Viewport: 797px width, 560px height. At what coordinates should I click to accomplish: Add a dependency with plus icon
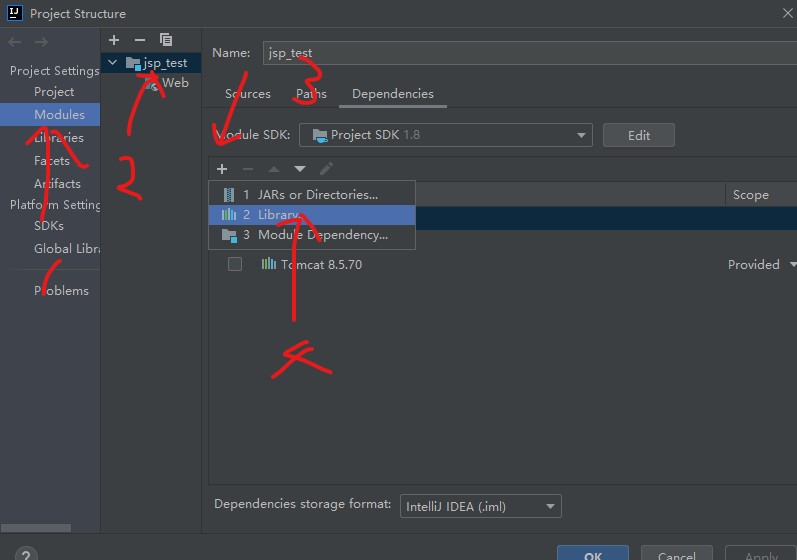pyautogui.click(x=222, y=169)
